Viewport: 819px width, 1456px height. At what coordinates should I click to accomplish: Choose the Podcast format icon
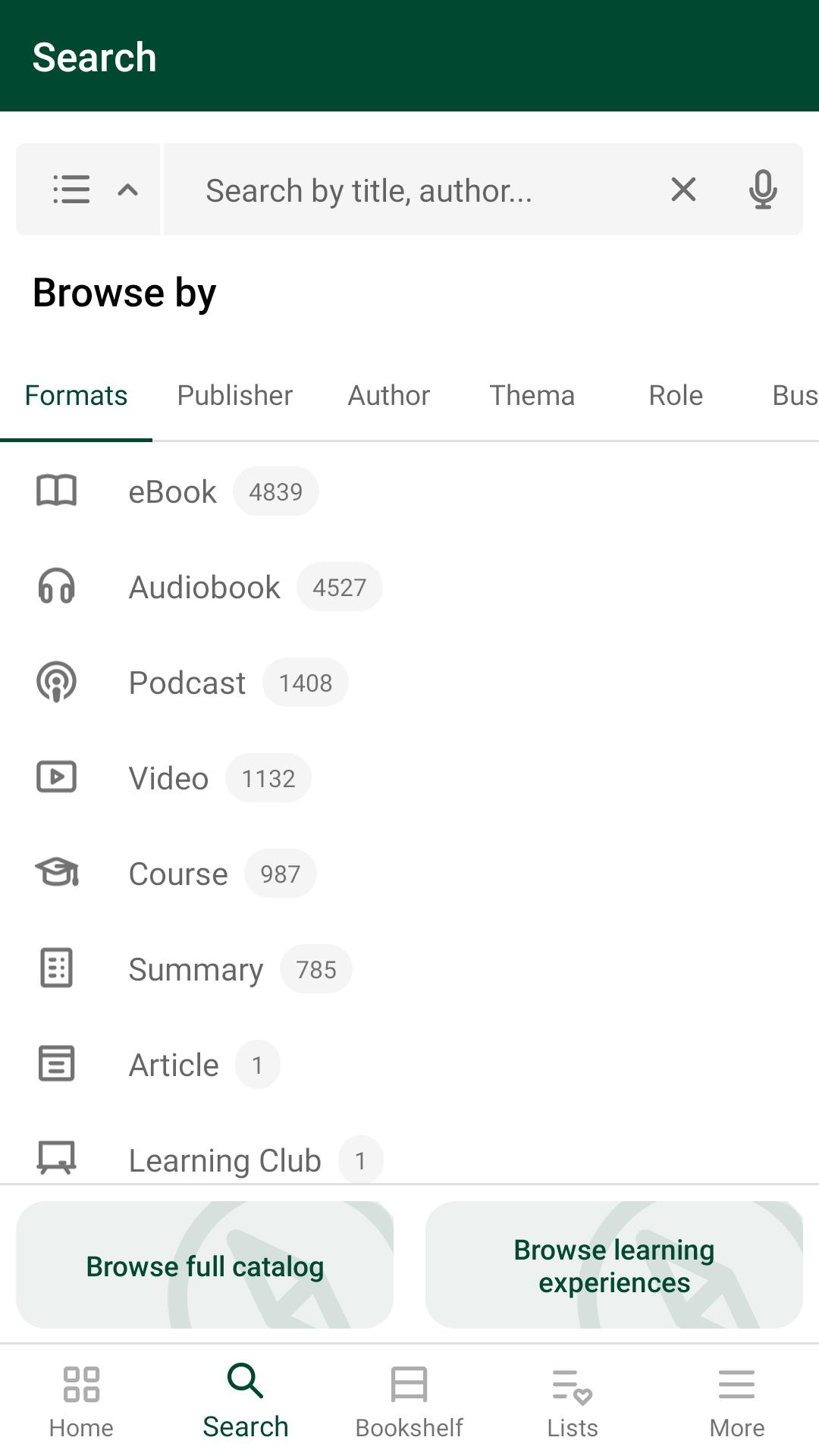click(57, 682)
